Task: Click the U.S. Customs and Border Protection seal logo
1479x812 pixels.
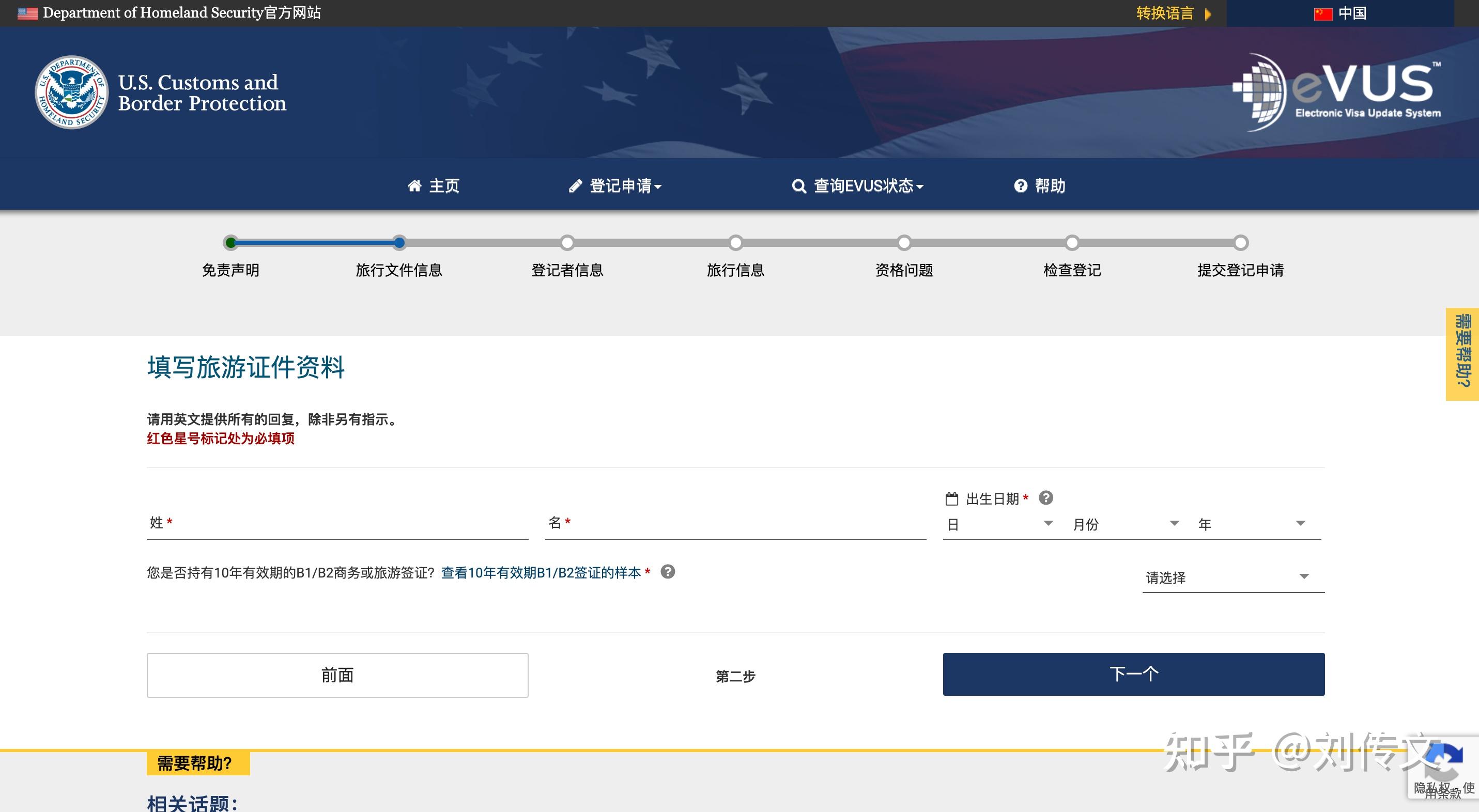Action: [x=71, y=92]
